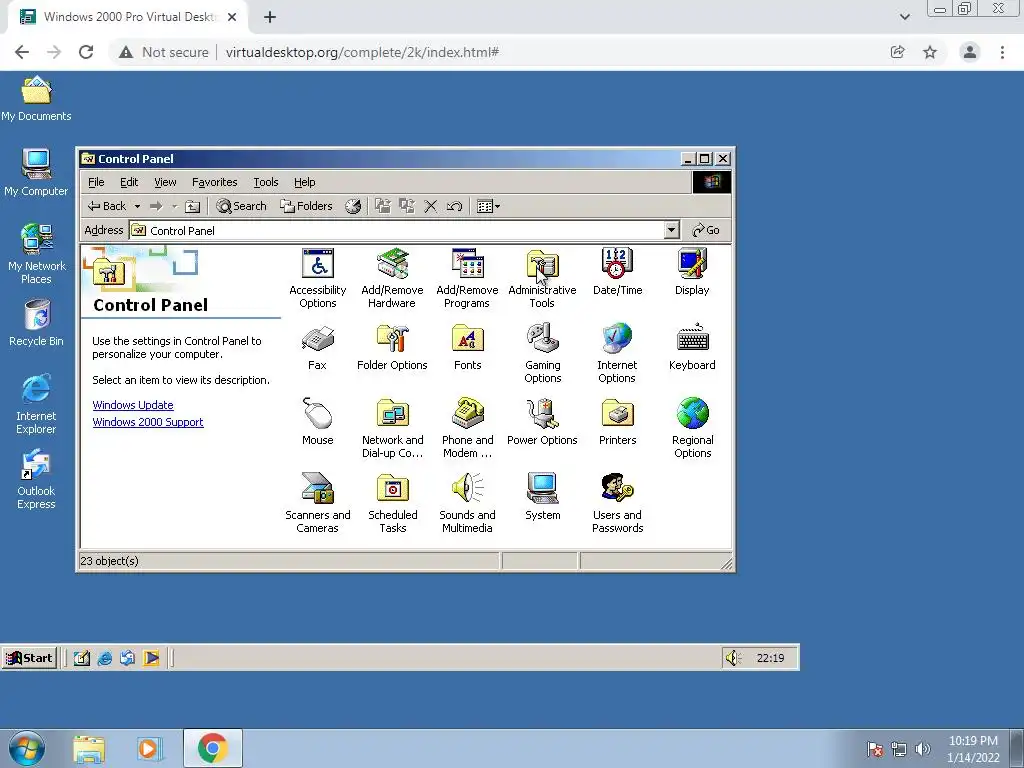Follow the Windows Update link
This screenshot has height=768, width=1024.
[x=133, y=405]
